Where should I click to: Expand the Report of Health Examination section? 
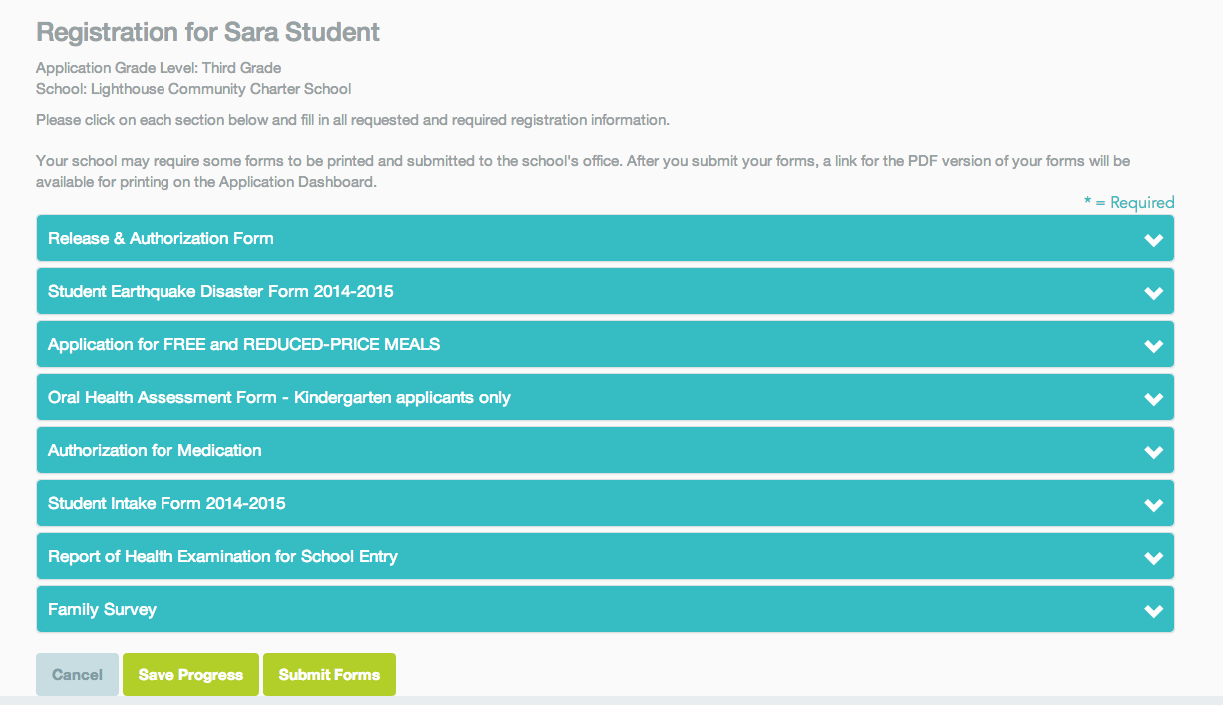pos(605,556)
